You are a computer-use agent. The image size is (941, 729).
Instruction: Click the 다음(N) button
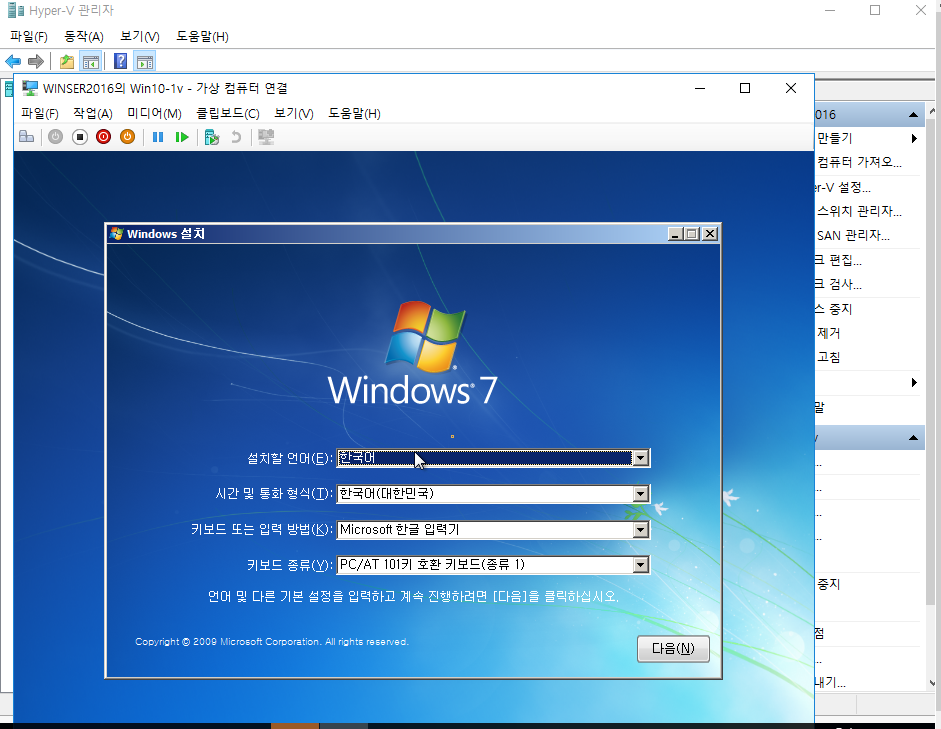(x=673, y=649)
